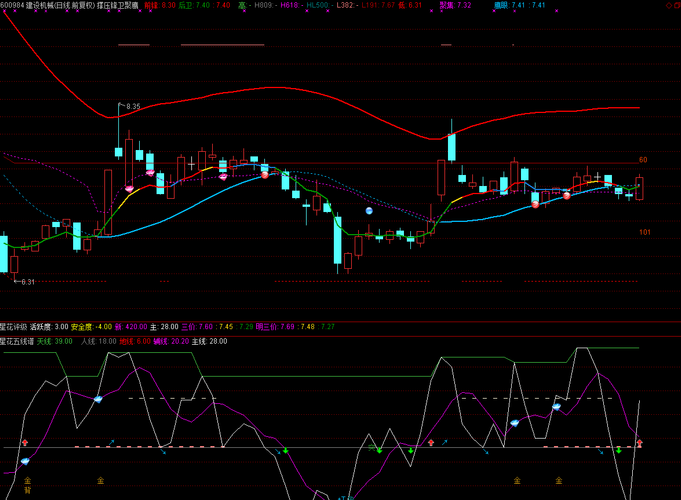Click the 星花五线谱 indicator name
This screenshot has height=500, width=681.
tap(17, 341)
